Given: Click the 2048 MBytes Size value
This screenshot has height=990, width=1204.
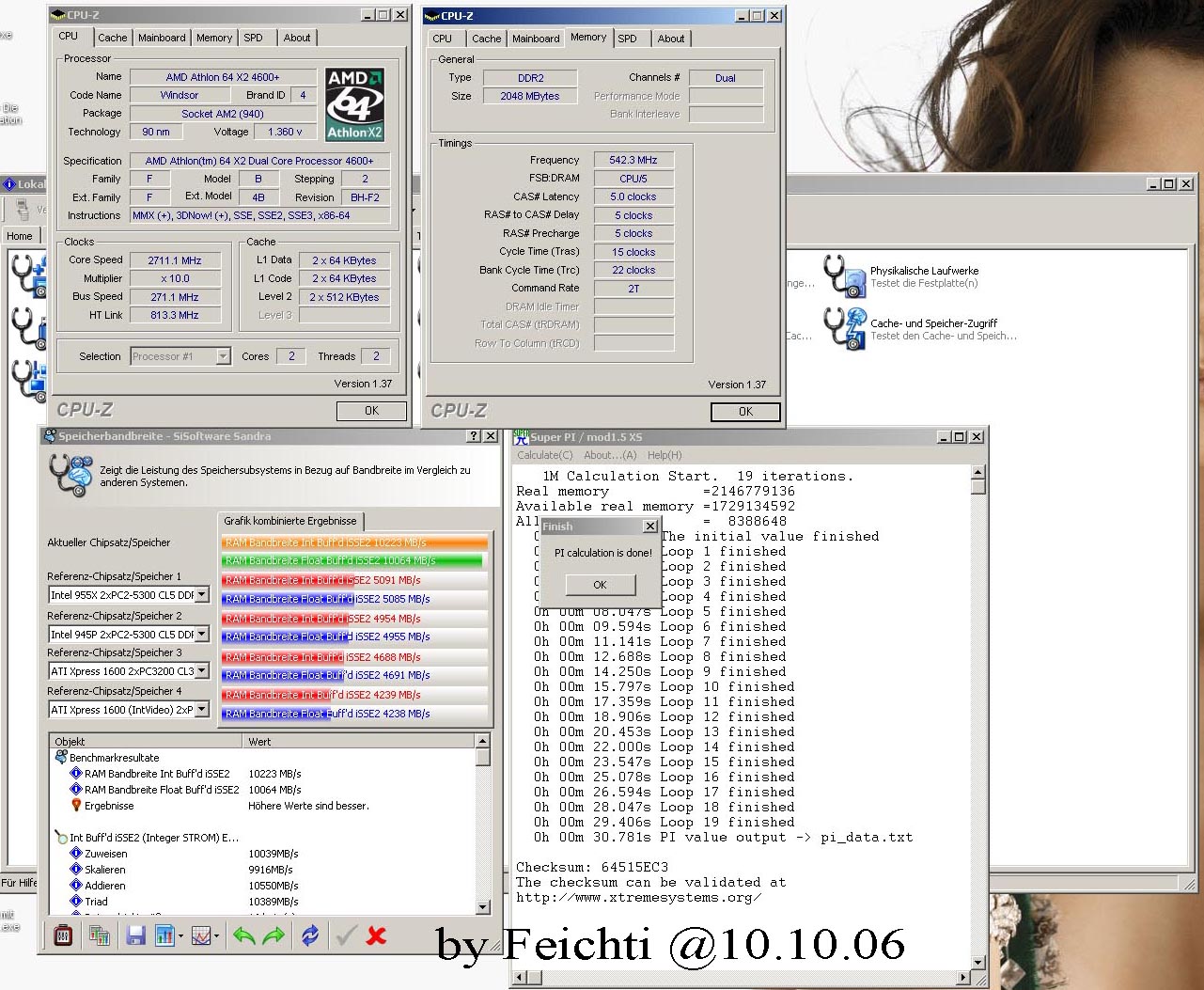Looking at the screenshot, I should coord(530,96).
